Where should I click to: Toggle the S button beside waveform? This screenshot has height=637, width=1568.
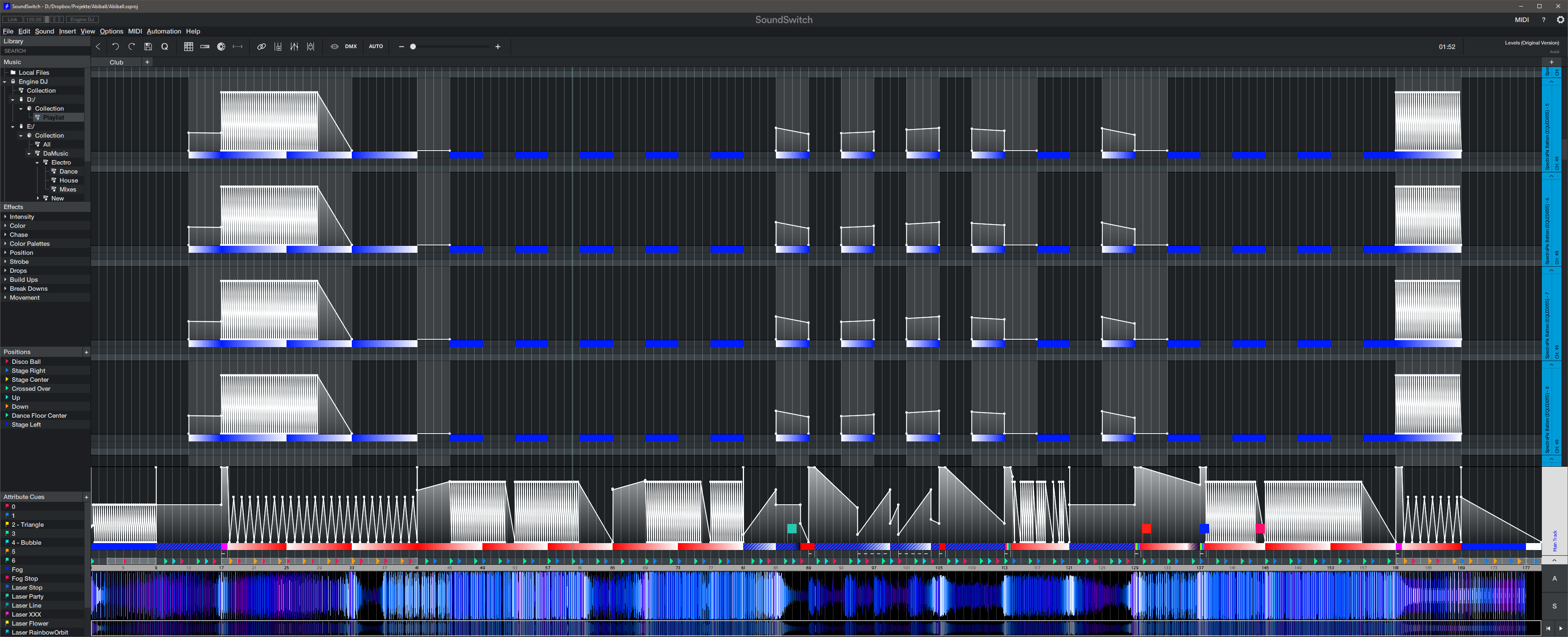tap(1555, 606)
